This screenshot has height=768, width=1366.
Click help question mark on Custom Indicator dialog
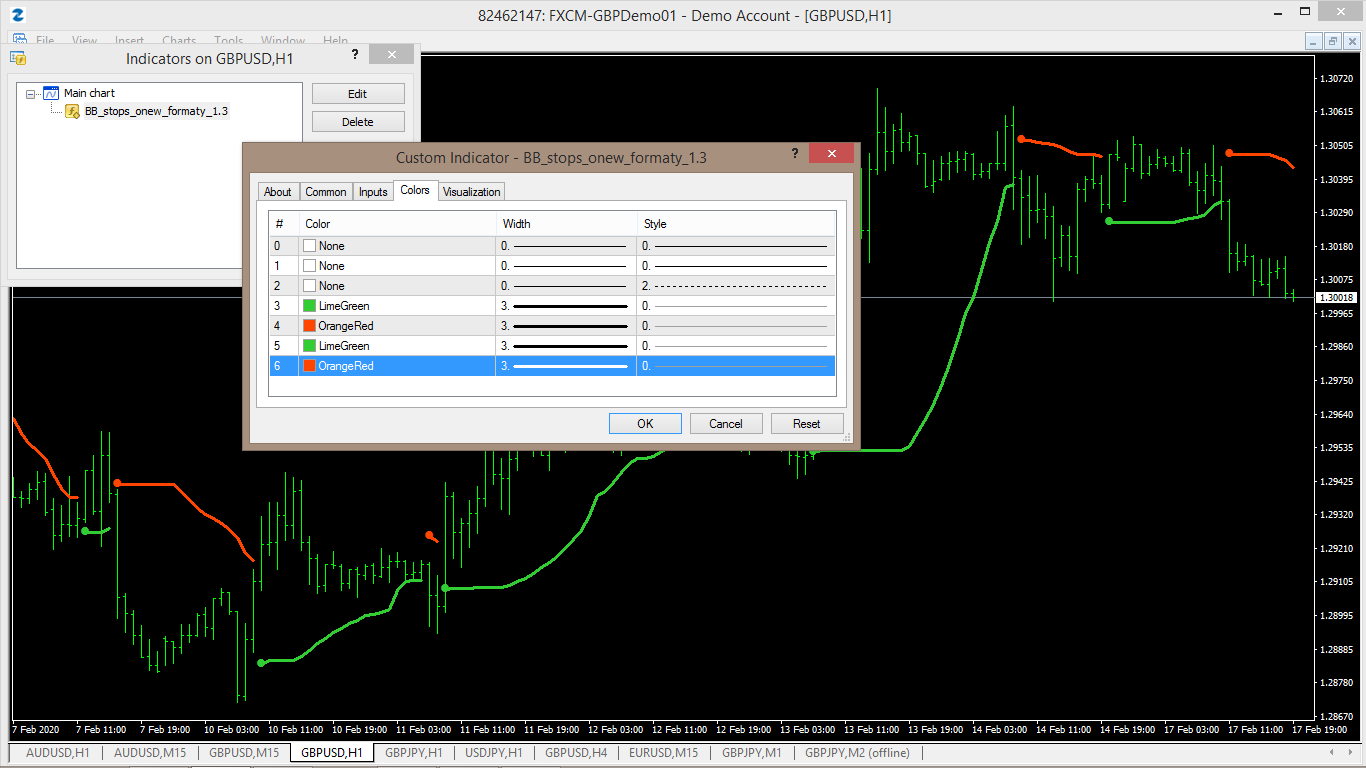pyautogui.click(x=795, y=153)
